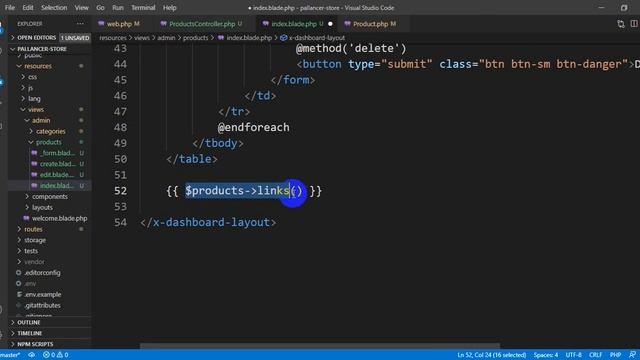The image size is (640, 360).
Task: Open the Run menu
Action: [x=118, y=8]
